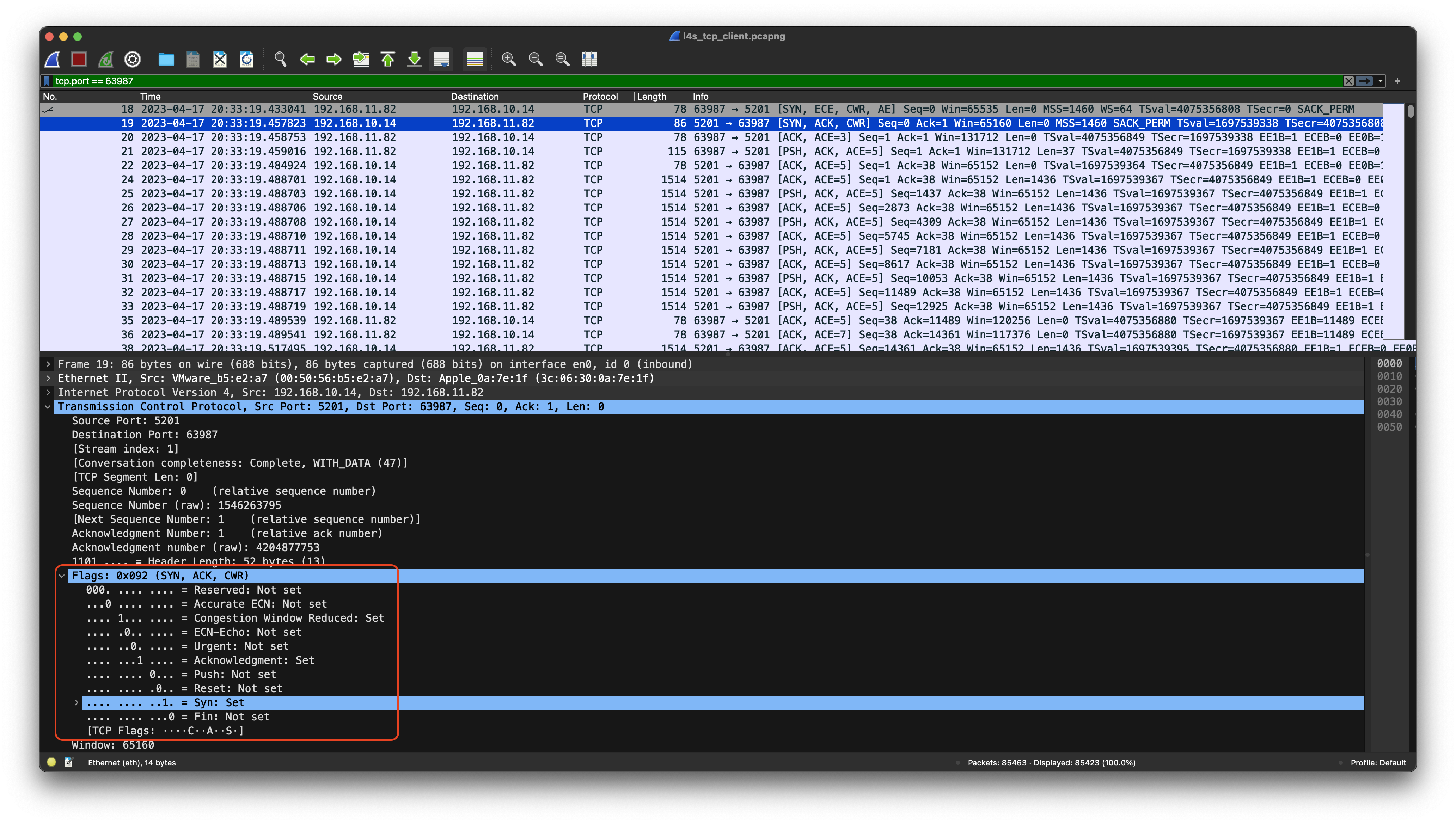Save this capture file
The width and height of the screenshot is (1456, 824).
pos(192,59)
